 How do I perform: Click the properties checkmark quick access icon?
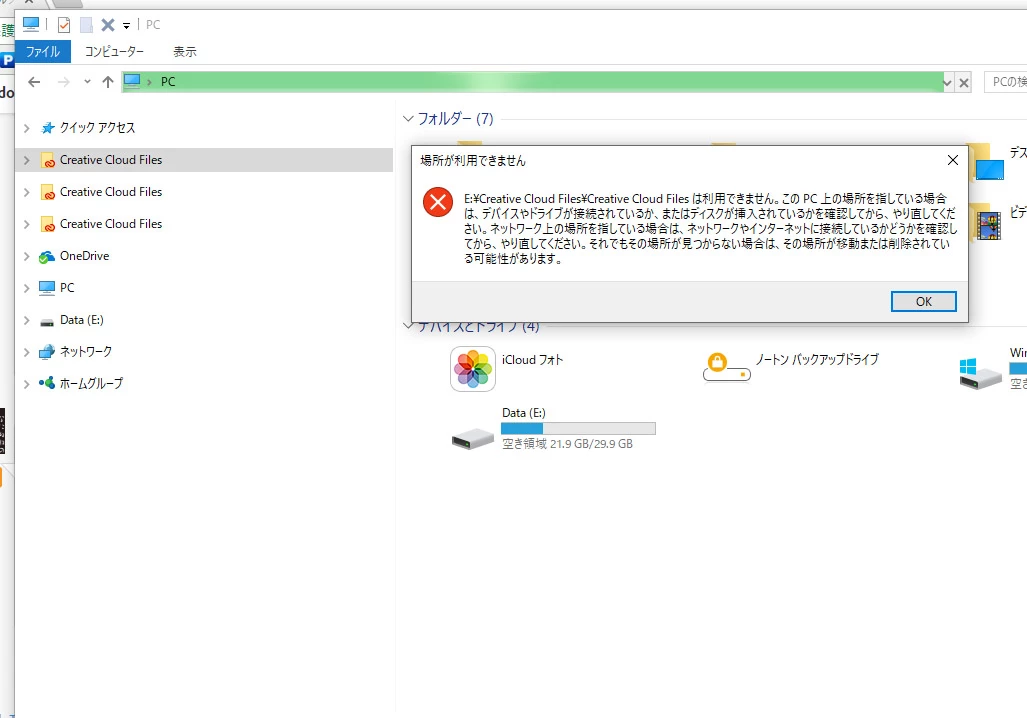coord(64,25)
